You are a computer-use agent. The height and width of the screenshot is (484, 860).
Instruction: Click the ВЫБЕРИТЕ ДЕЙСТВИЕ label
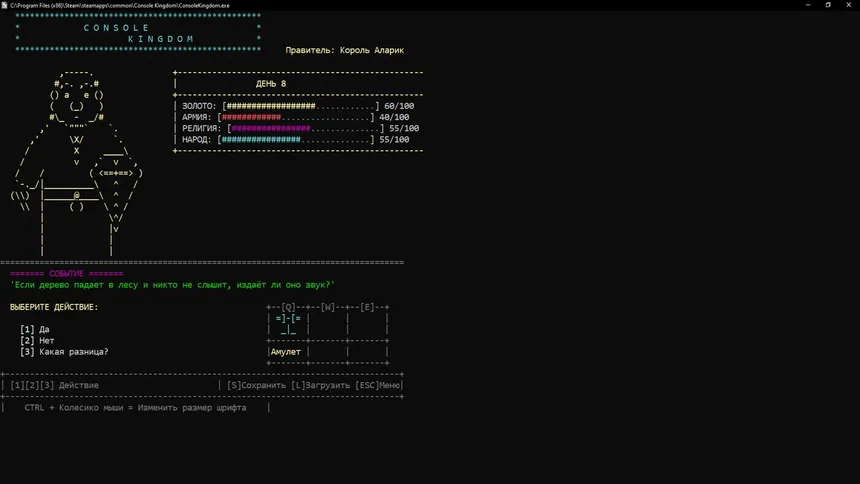(54, 307)
